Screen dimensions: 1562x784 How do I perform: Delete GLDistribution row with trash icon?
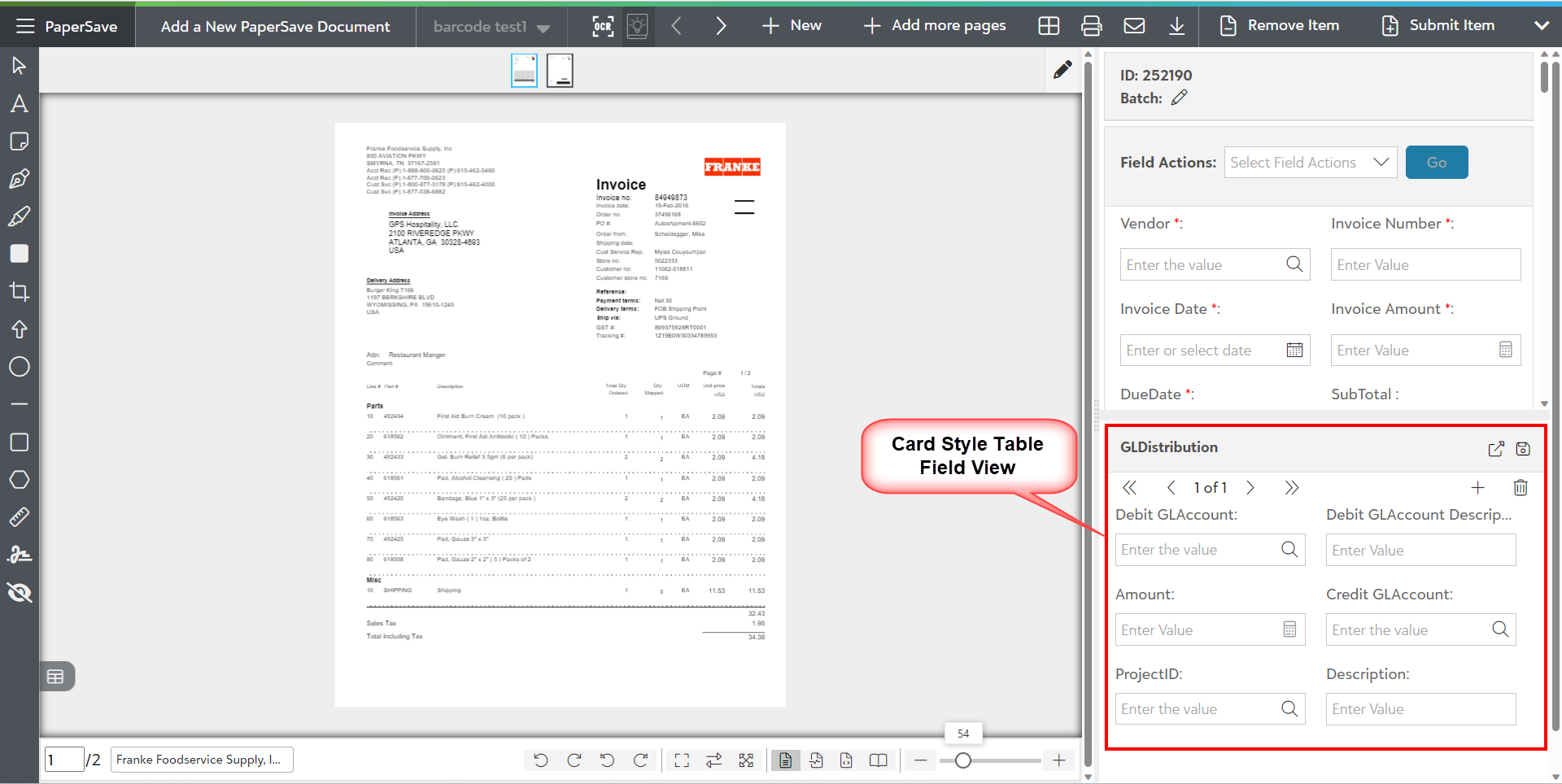(1520, 488)
